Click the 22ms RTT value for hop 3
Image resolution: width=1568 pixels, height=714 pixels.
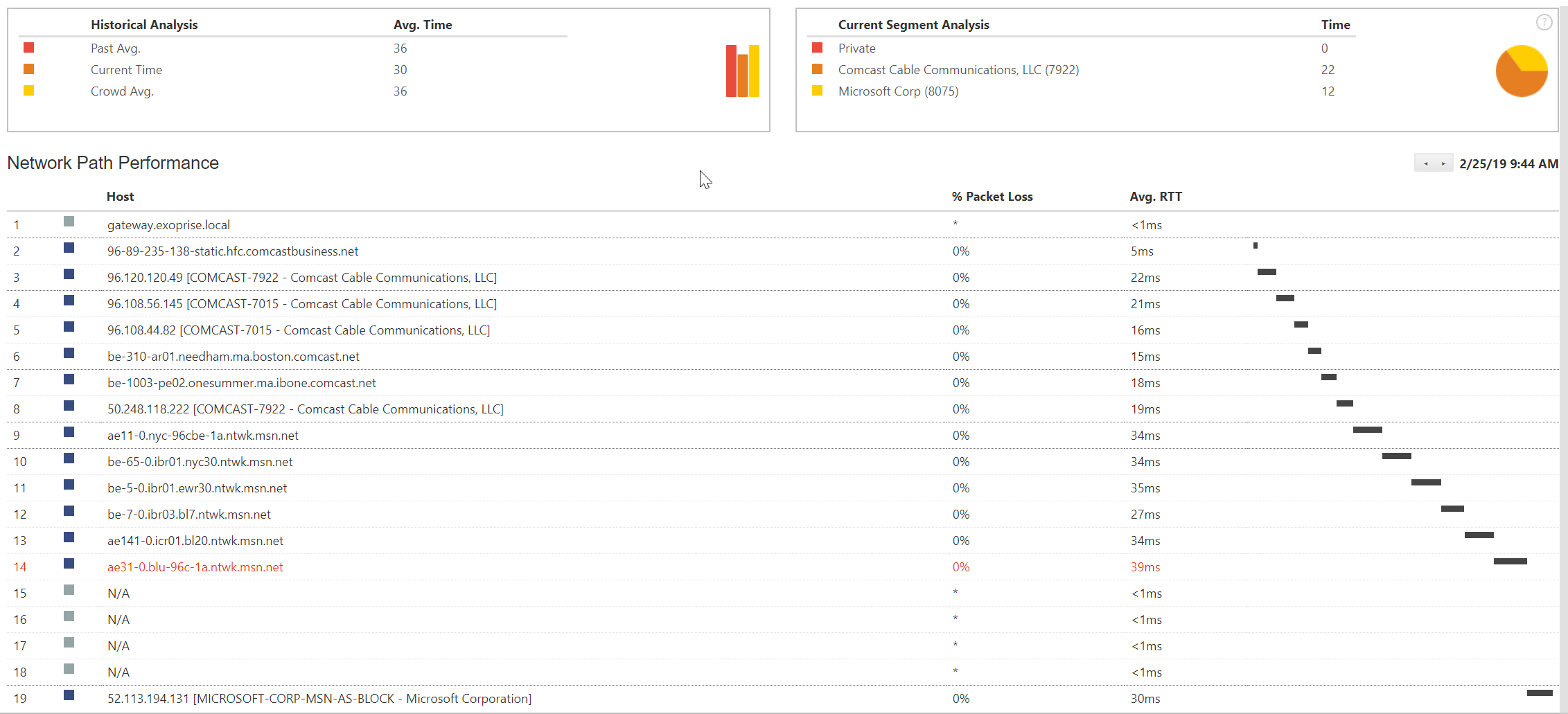click(1145, 278)
